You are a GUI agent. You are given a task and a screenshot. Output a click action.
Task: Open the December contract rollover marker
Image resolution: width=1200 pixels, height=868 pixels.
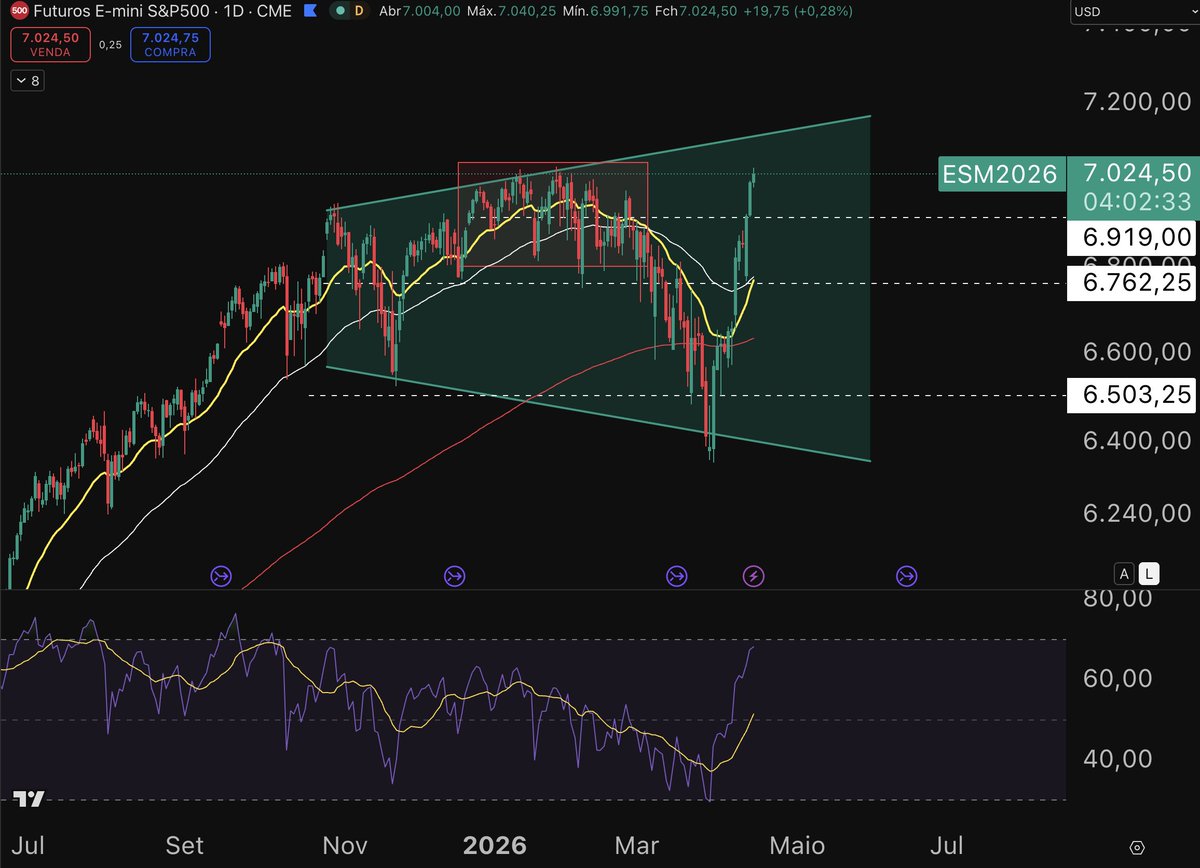coord(455,576)
